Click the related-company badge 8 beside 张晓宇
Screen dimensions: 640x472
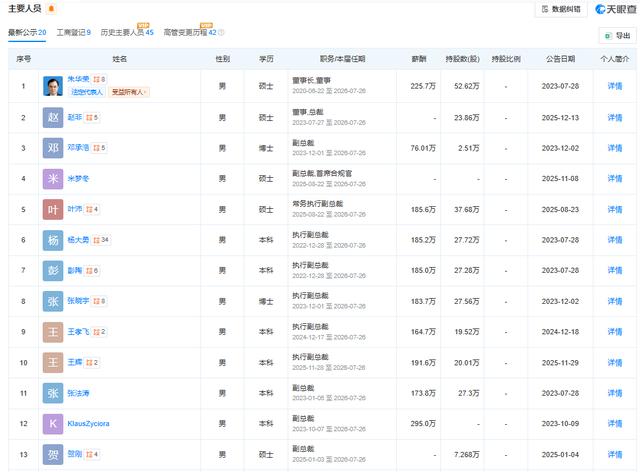(98, 301)
